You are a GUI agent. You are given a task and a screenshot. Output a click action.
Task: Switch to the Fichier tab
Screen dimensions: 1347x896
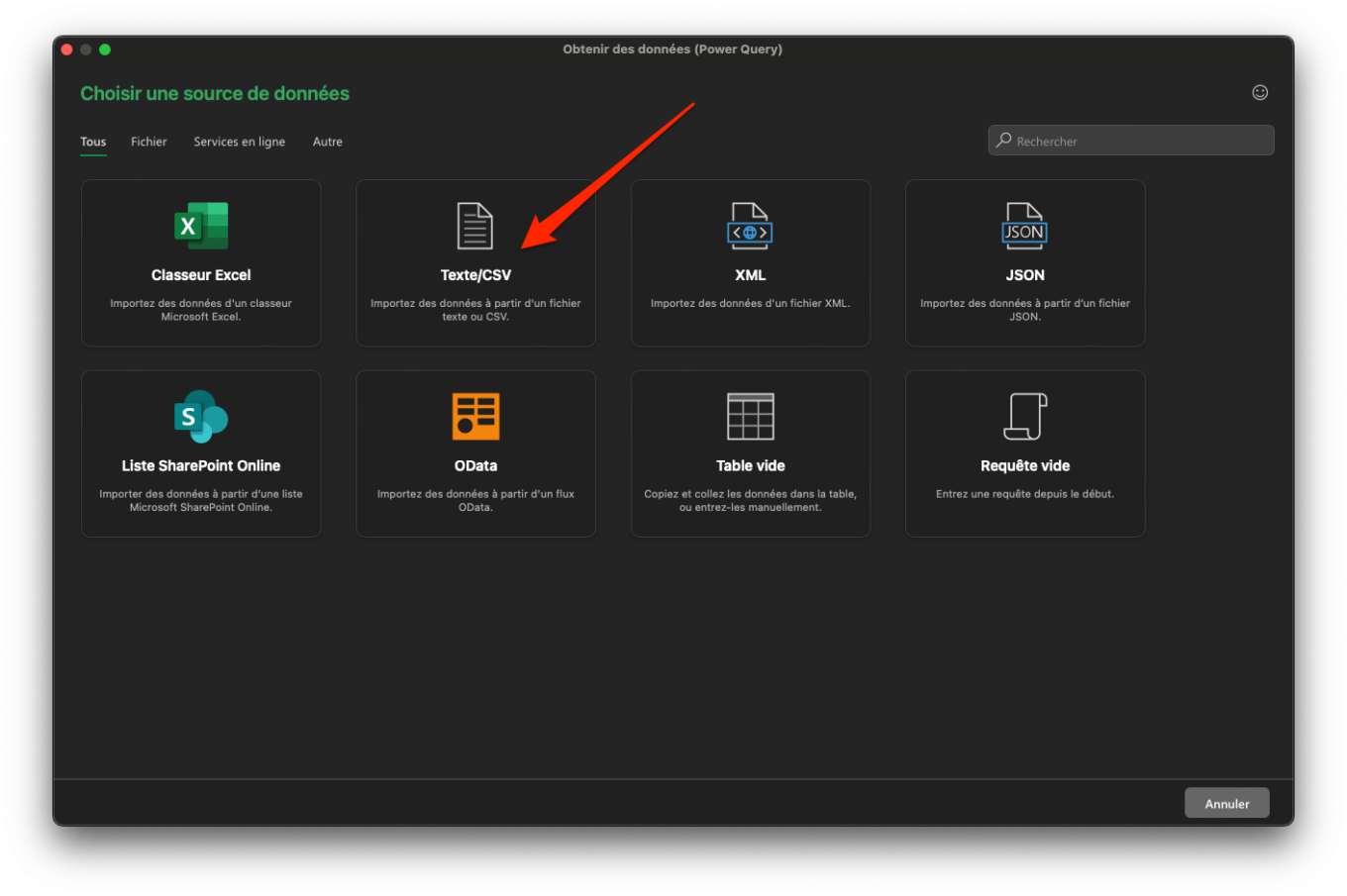149,142
